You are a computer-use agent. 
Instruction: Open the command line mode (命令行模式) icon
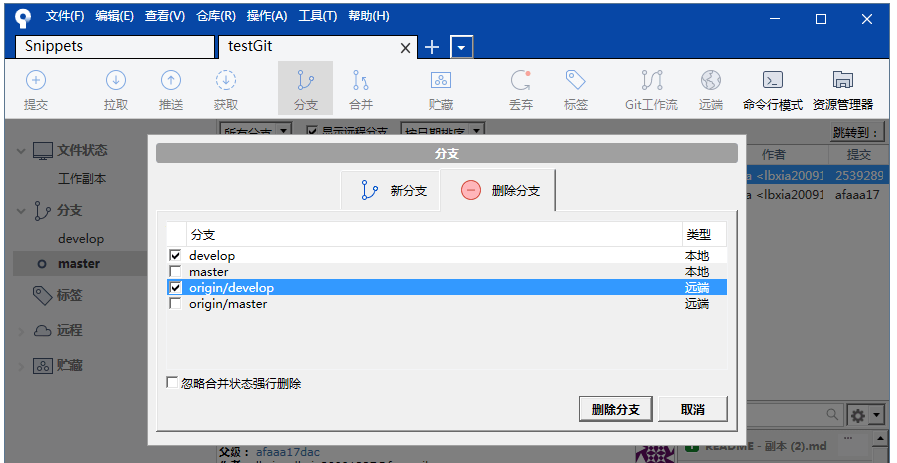tap(773, 80)
